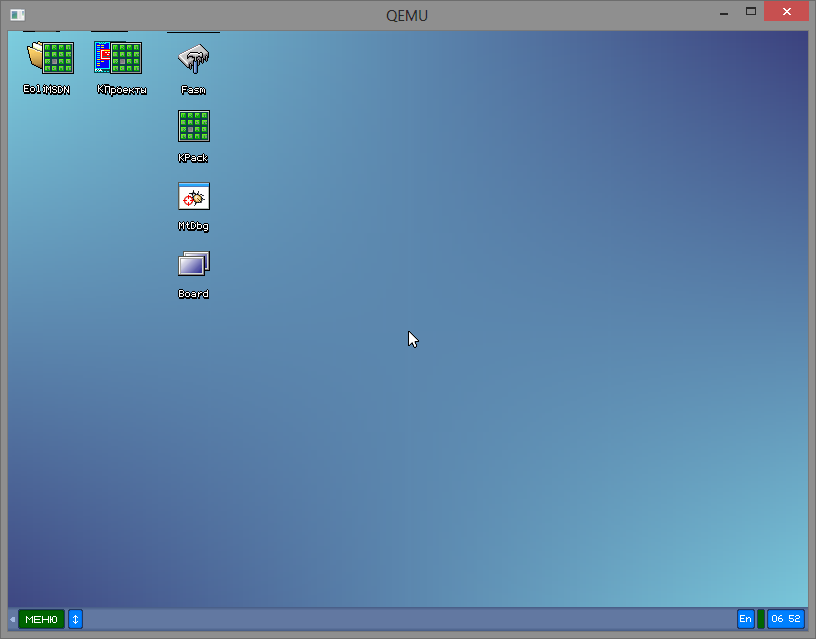Launch the MtDbg debugger bug icon
816x639 pixels.
click(x=193, y=196)
